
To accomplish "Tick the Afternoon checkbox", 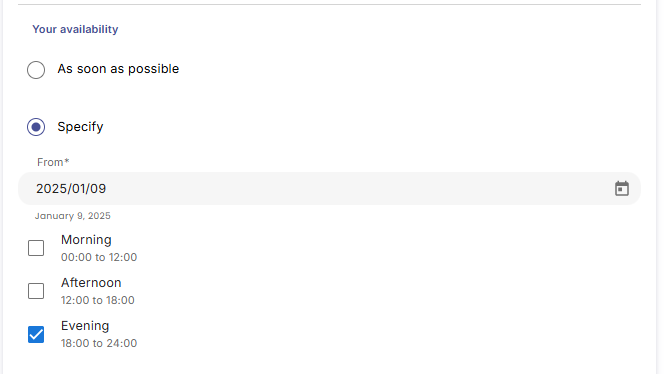I will (36, 291).
